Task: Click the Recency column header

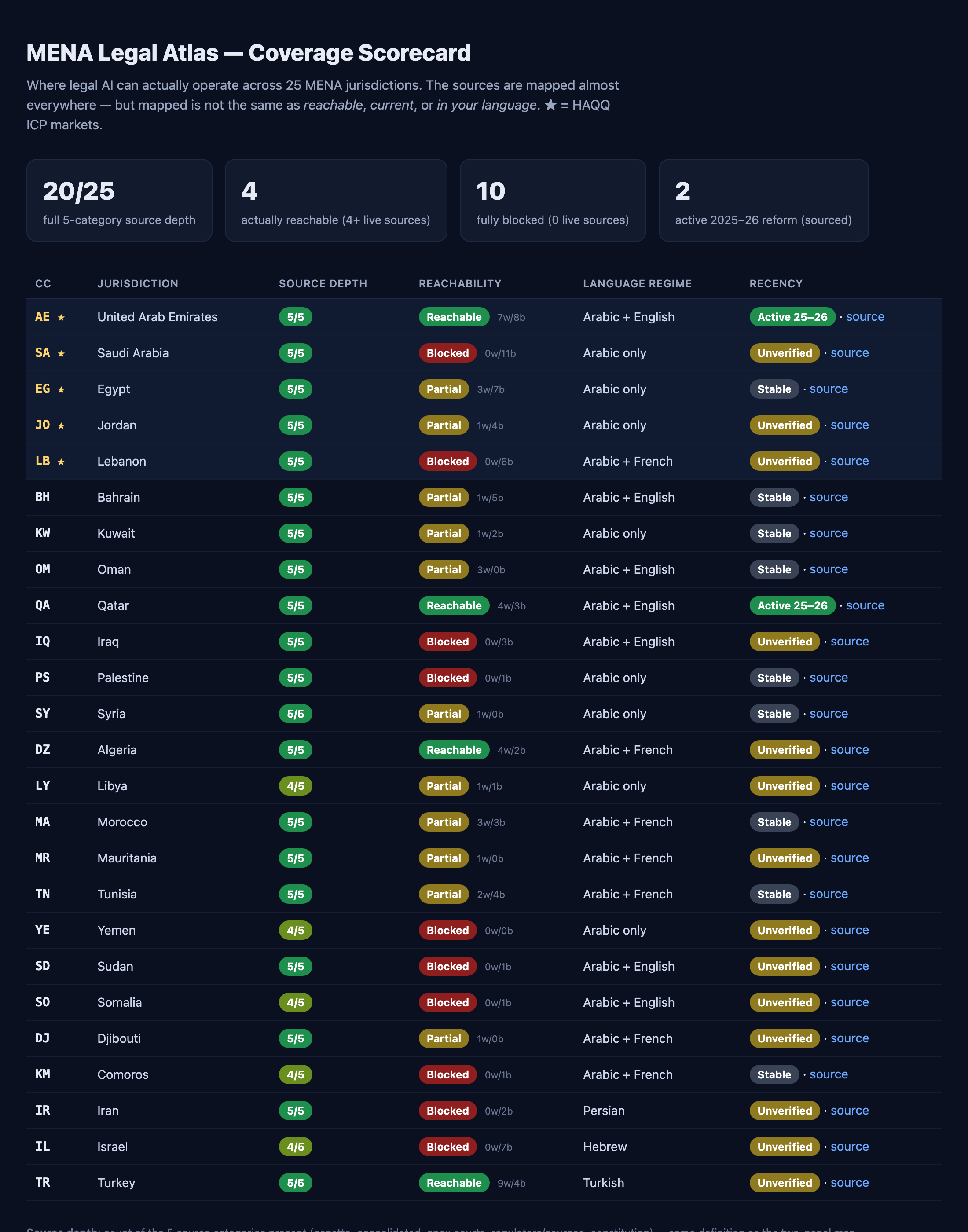Action: click(776, 283)
